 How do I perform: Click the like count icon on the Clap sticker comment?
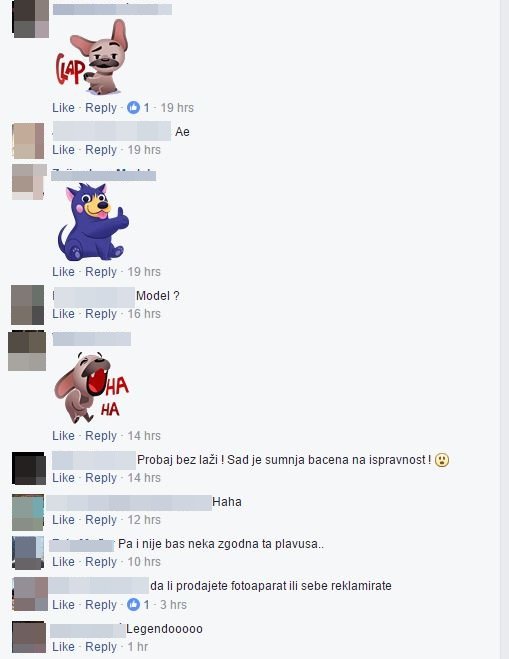134,108
